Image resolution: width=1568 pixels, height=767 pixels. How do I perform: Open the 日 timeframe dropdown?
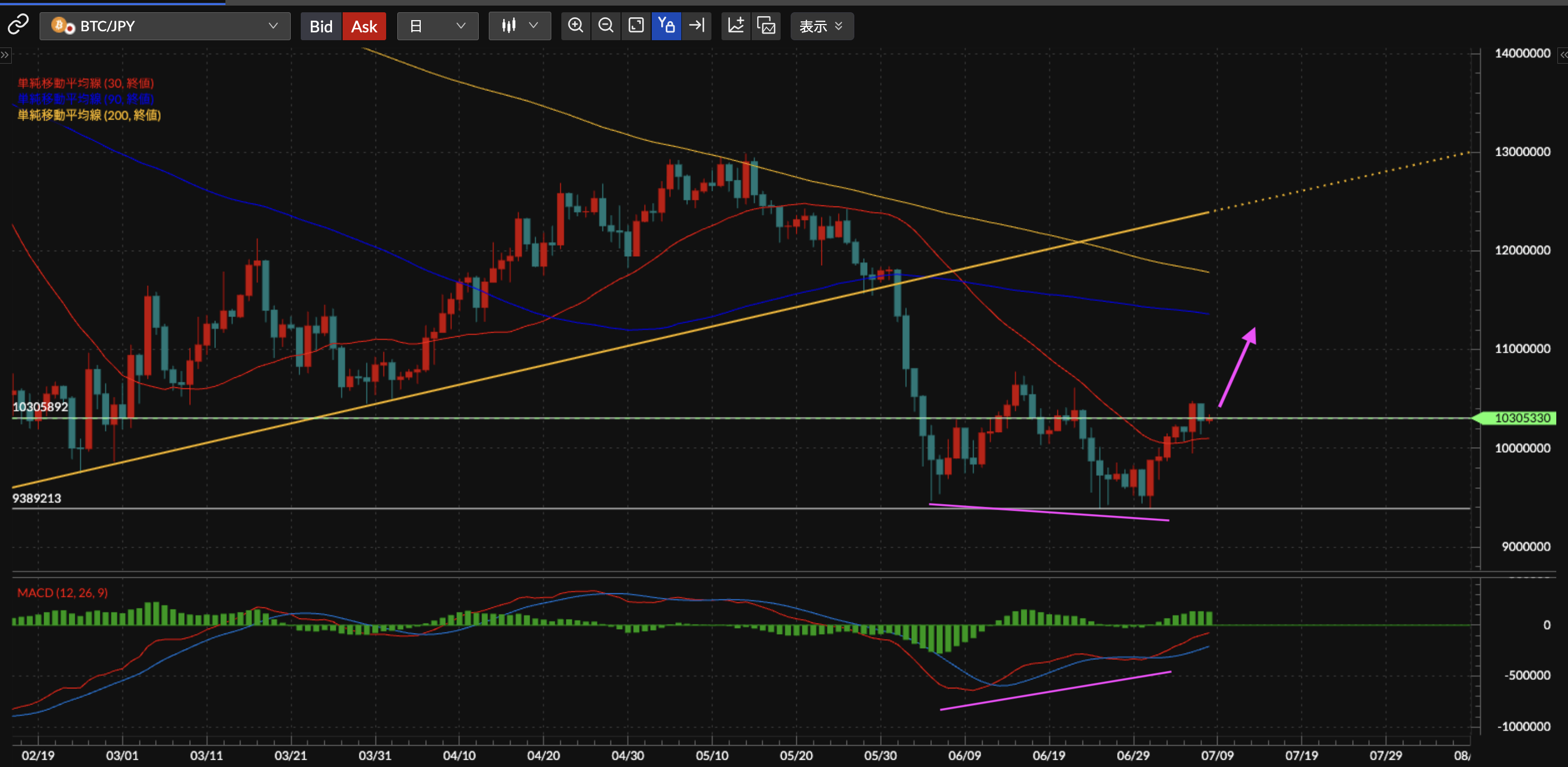(x=437, y=26)
